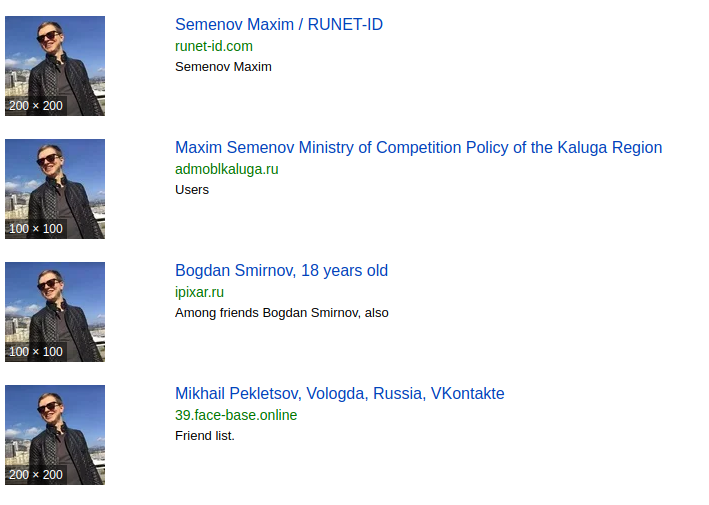Click the 'Users' snippet text

coord(192,190)
